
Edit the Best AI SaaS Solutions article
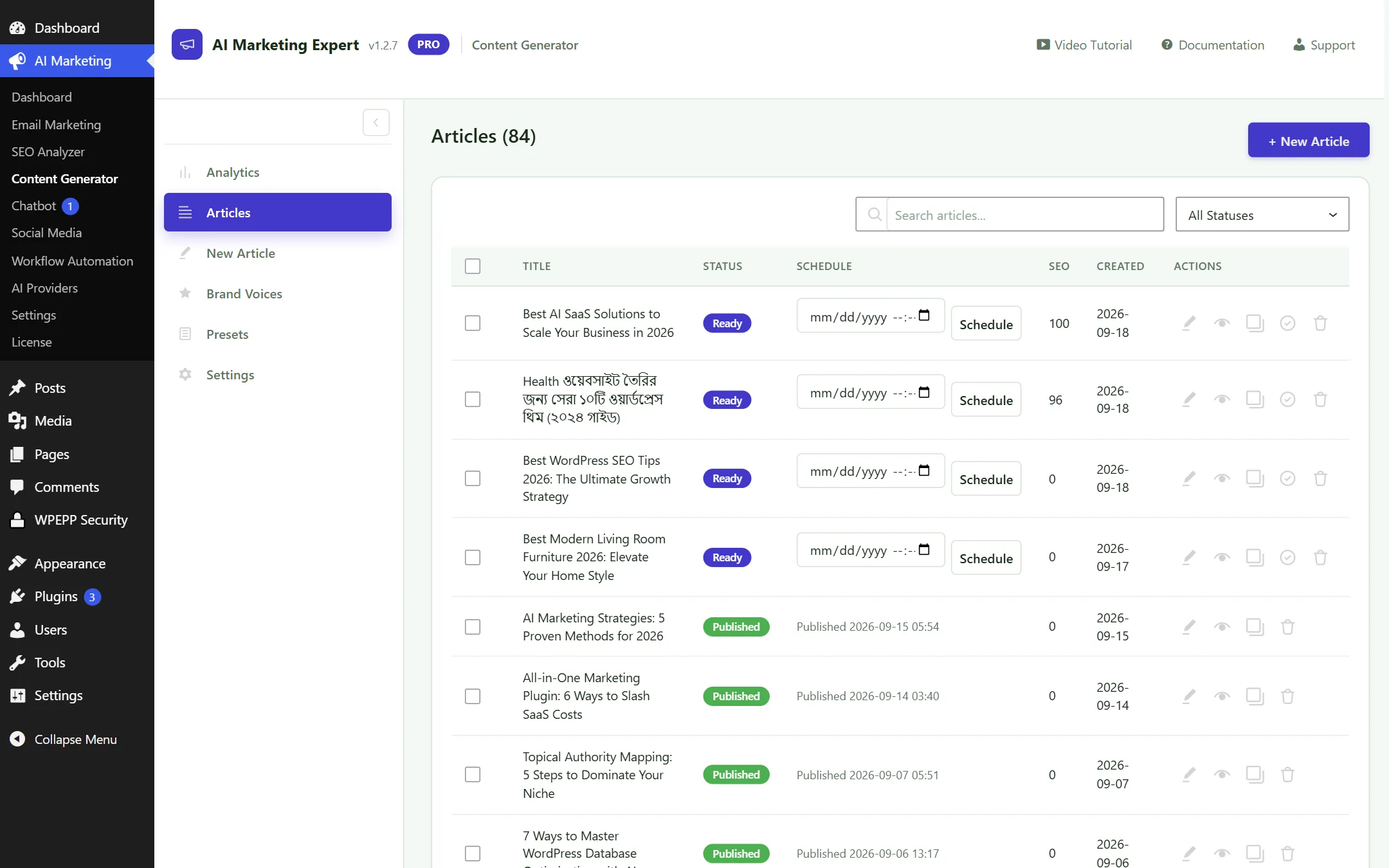coord(1189,323)
